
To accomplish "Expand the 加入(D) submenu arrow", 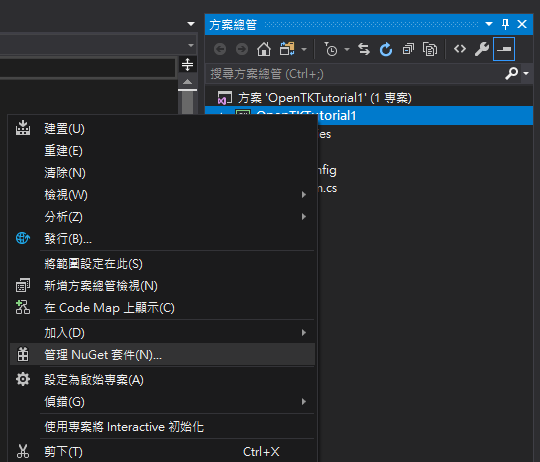I will pos(303,333).
